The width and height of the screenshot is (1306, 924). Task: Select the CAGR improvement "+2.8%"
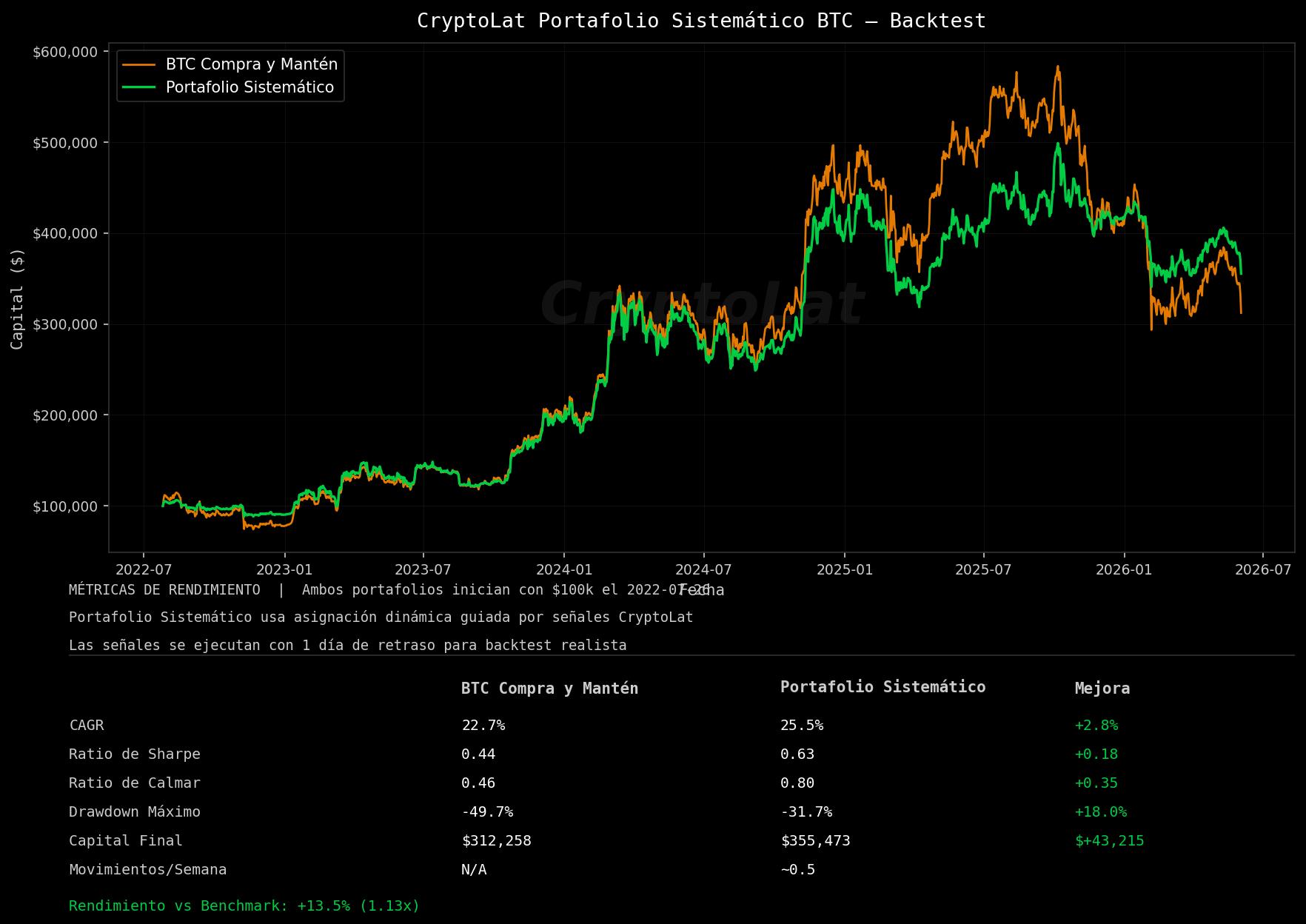point(1096,726)
